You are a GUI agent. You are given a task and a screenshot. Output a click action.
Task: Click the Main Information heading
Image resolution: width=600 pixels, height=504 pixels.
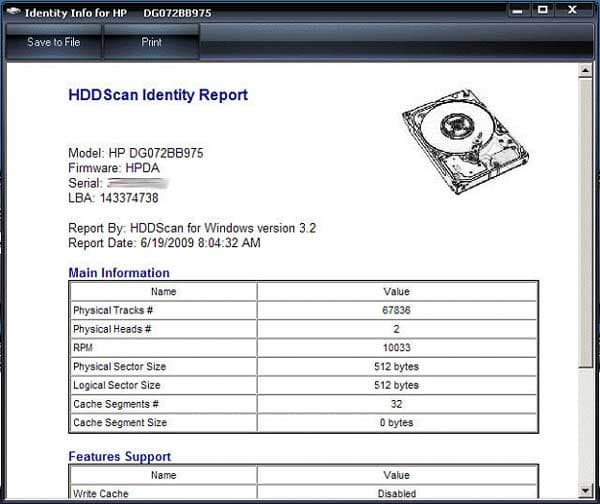tap(119, 273)
